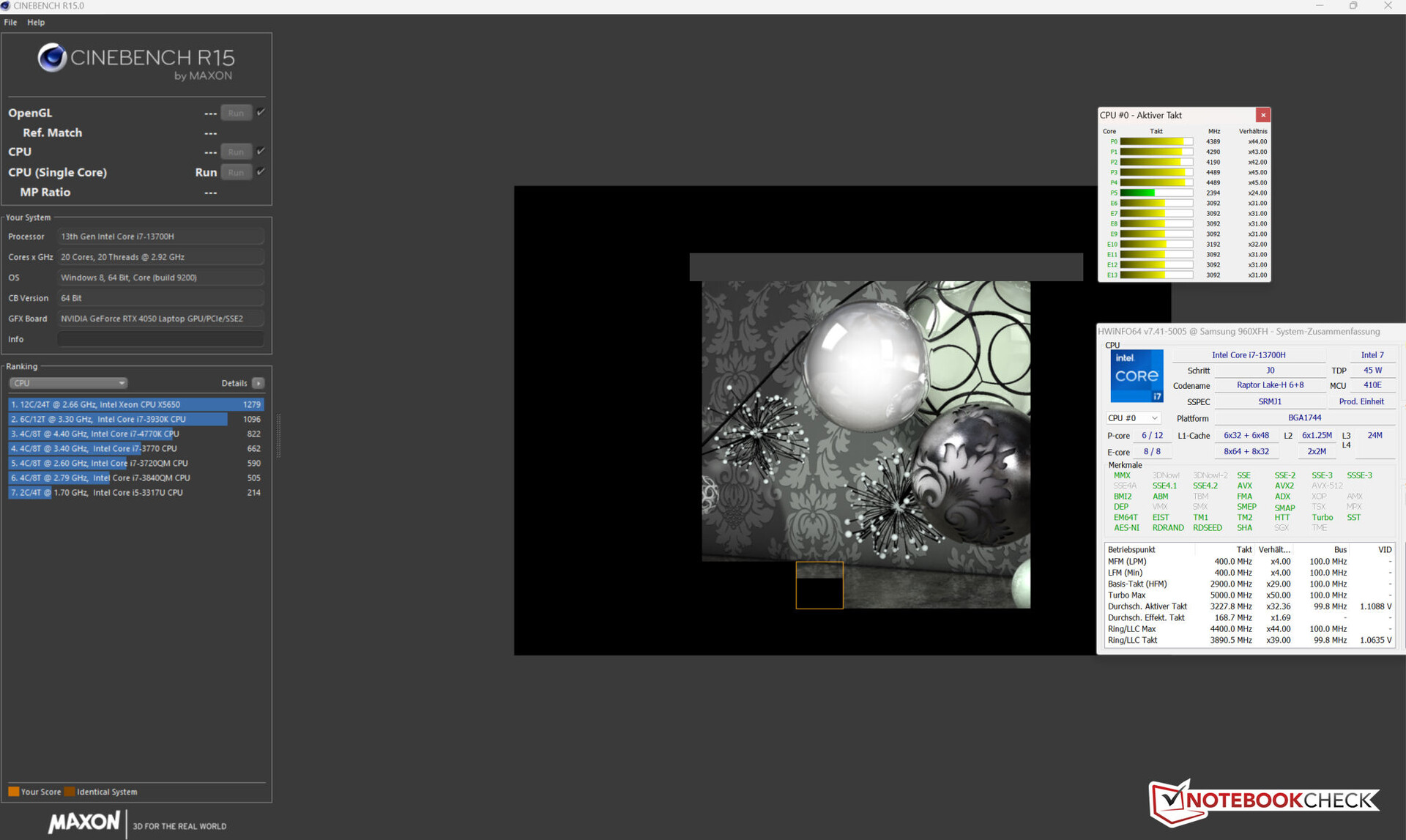Click the Notebookcheck watermark logo
This screenshot has height=840, width=1406.
coord(1264,800)
